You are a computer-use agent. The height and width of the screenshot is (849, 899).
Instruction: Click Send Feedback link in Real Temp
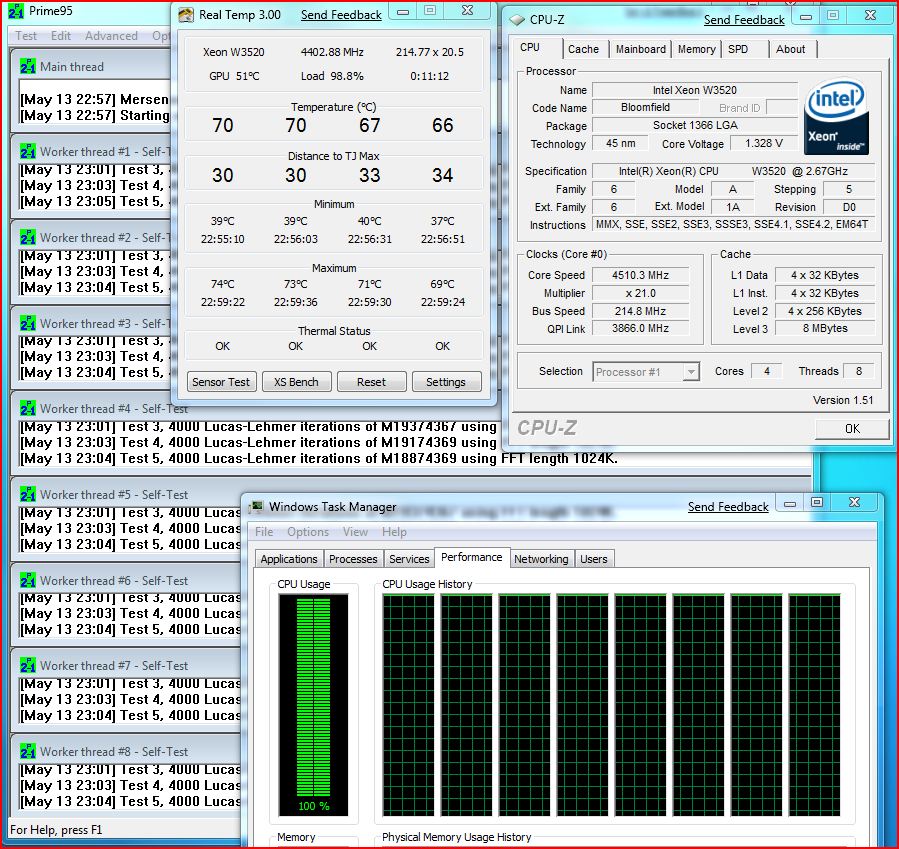[341, 15]
